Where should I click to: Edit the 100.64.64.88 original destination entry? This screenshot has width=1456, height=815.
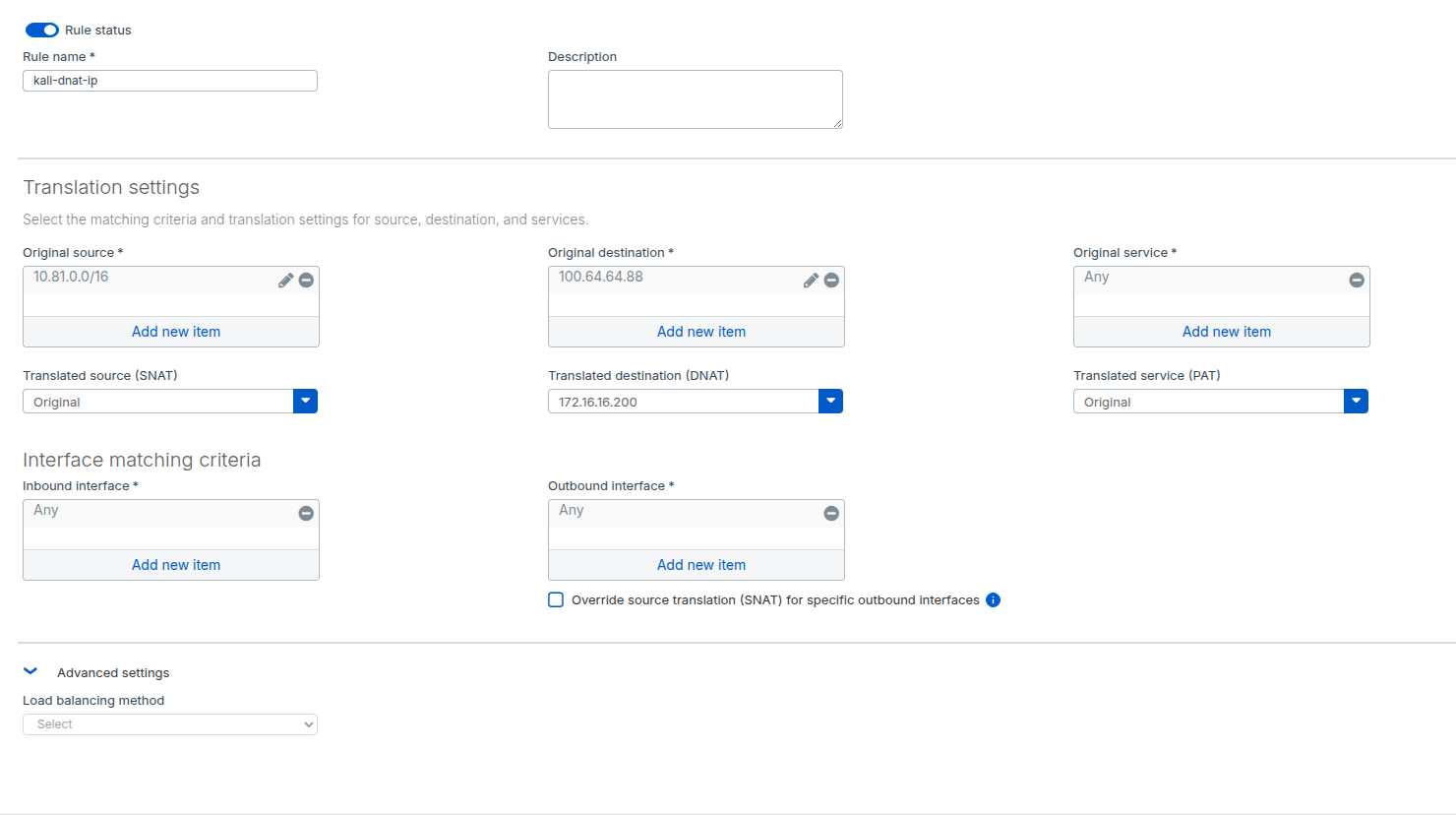pos(811,281)
